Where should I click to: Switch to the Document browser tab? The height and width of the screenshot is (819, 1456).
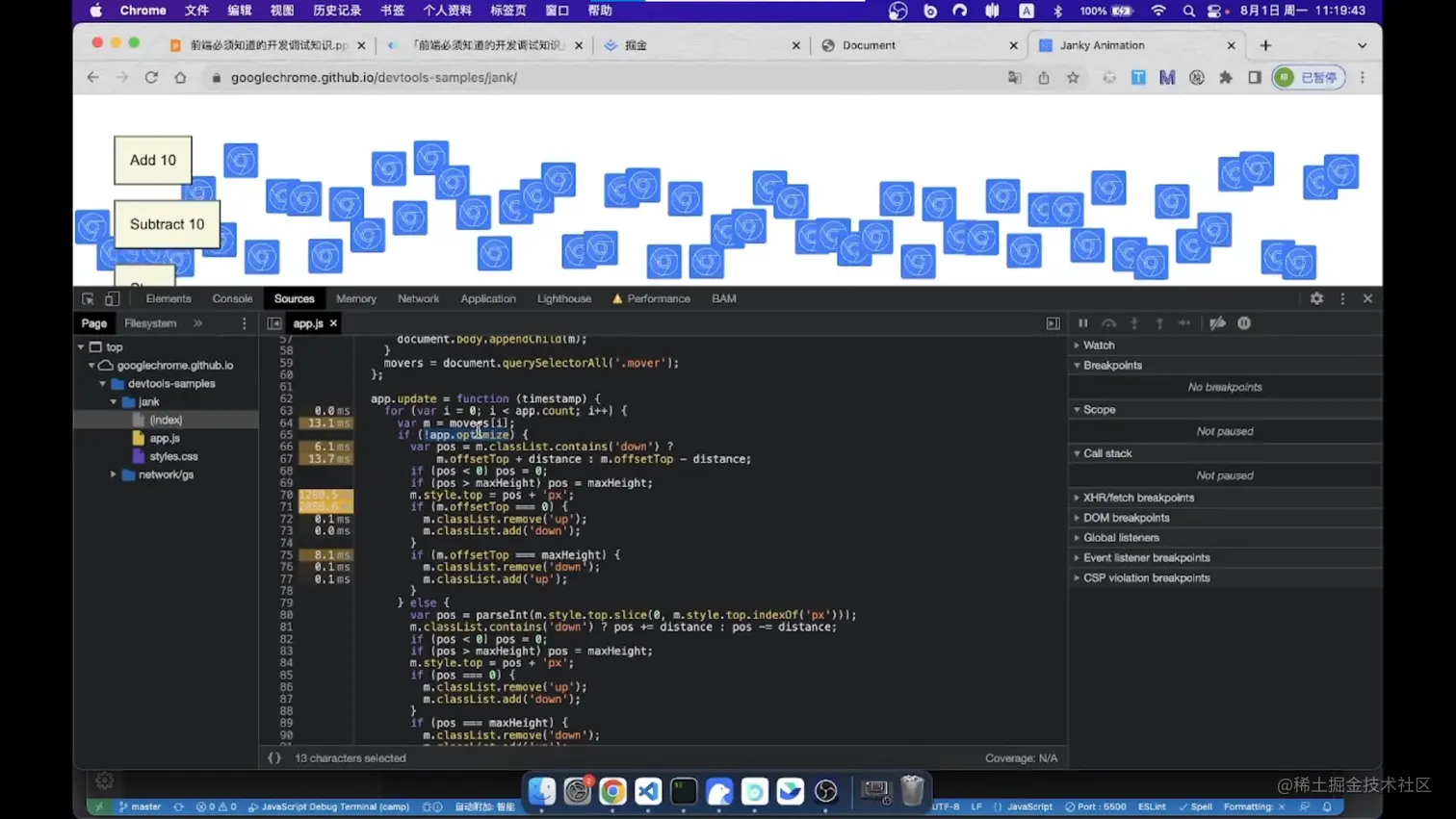[x=917, y=45]
